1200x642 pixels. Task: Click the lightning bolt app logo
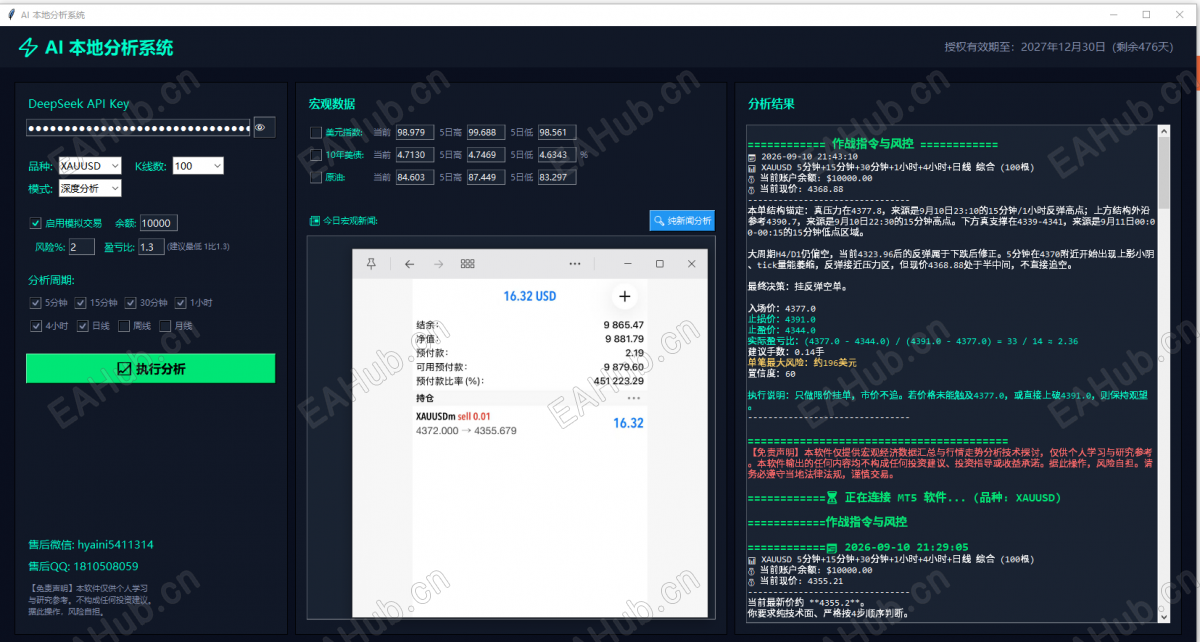click(28, 48)
